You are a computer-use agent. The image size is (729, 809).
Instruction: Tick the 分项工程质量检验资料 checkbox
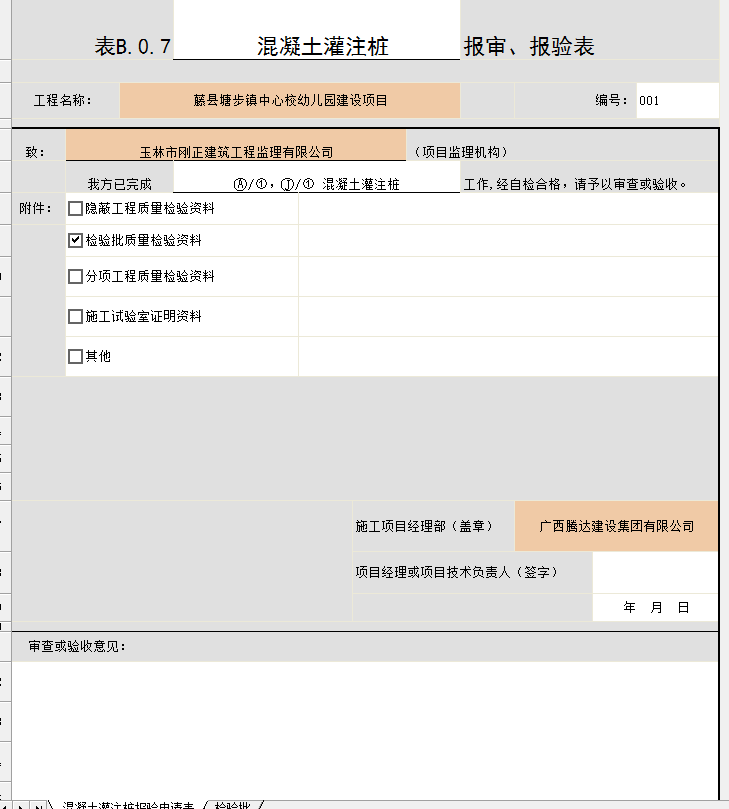click(75, 277)
